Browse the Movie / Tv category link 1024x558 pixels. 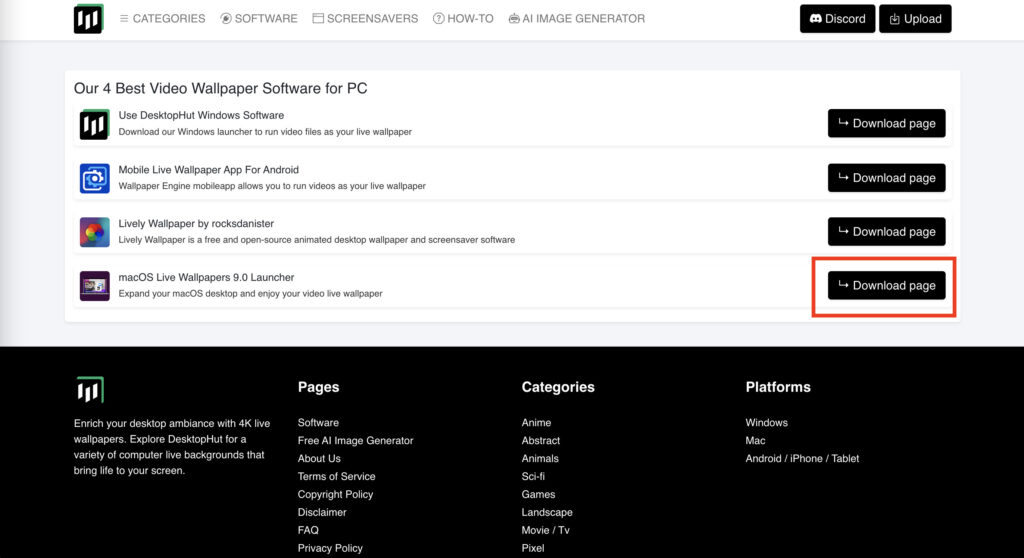click(545, 530)
